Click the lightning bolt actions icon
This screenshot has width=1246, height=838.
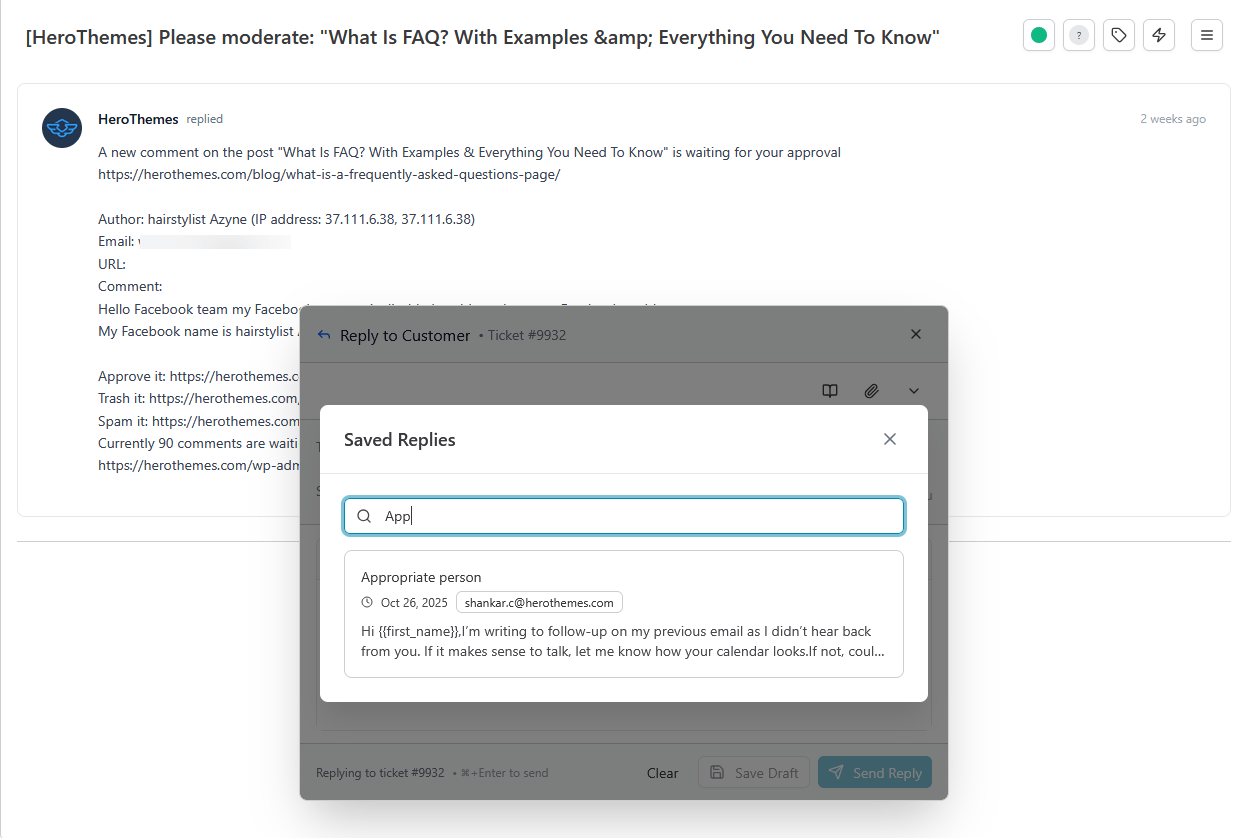pos(1159,35)
